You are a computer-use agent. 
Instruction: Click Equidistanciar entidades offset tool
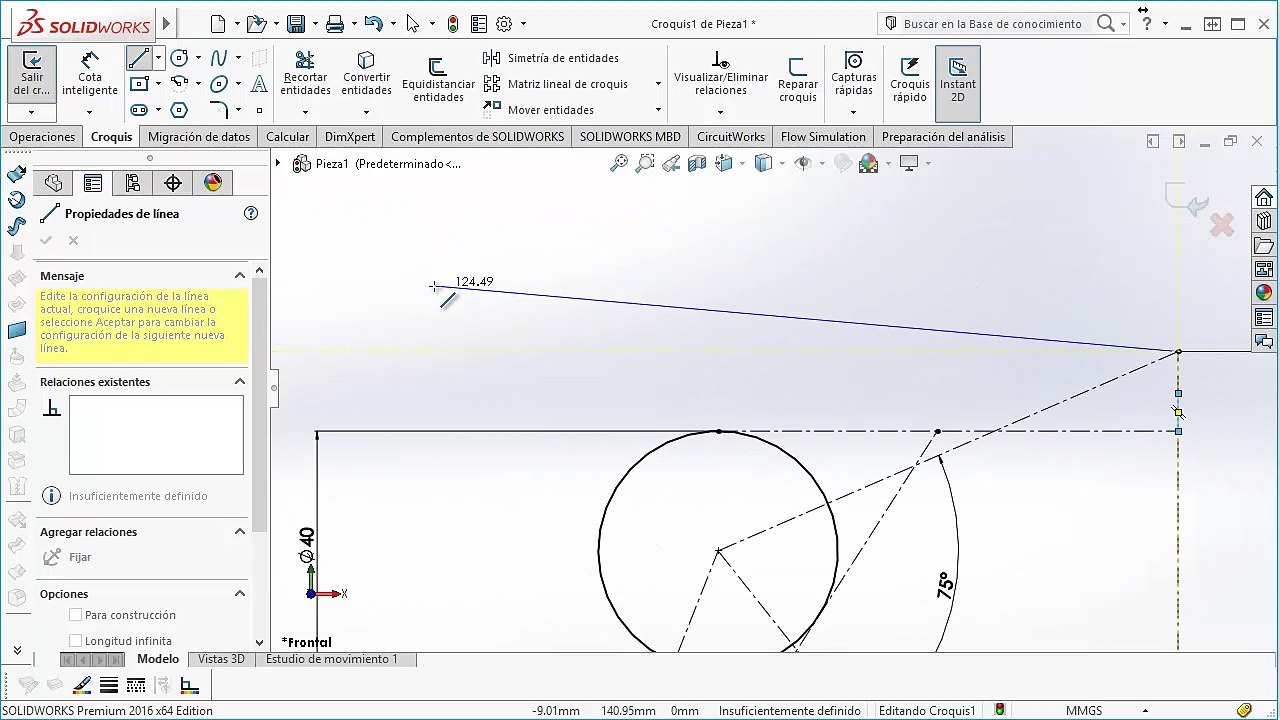coord(438,79)
